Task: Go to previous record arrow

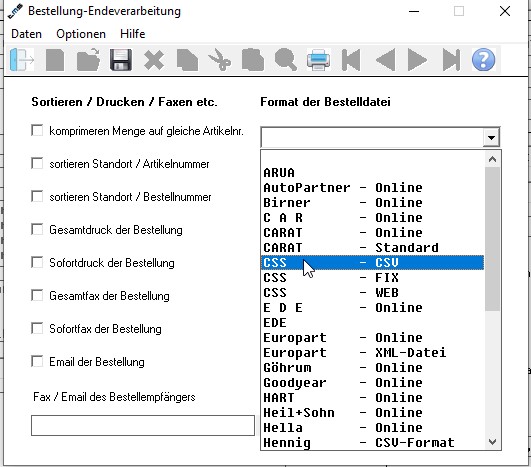Action: tap(386, 60)
